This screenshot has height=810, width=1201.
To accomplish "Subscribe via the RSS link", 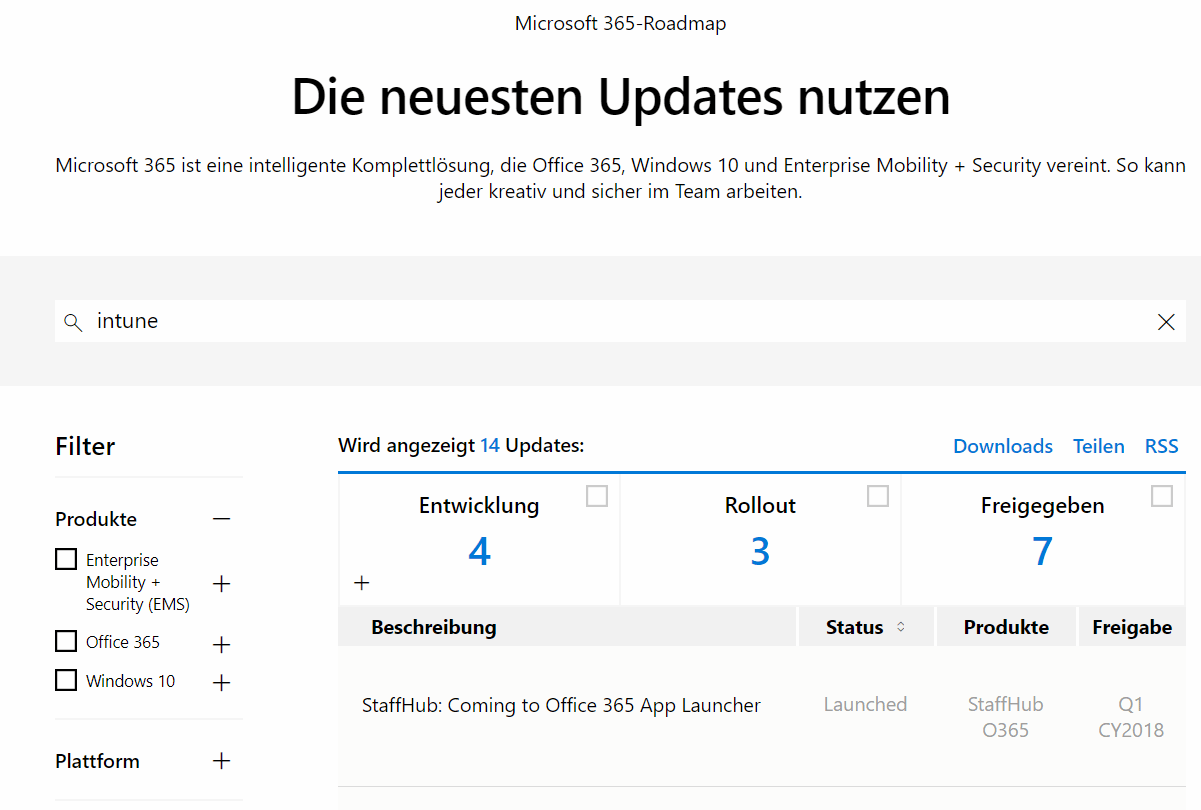I will click(x=1161, y=446).
